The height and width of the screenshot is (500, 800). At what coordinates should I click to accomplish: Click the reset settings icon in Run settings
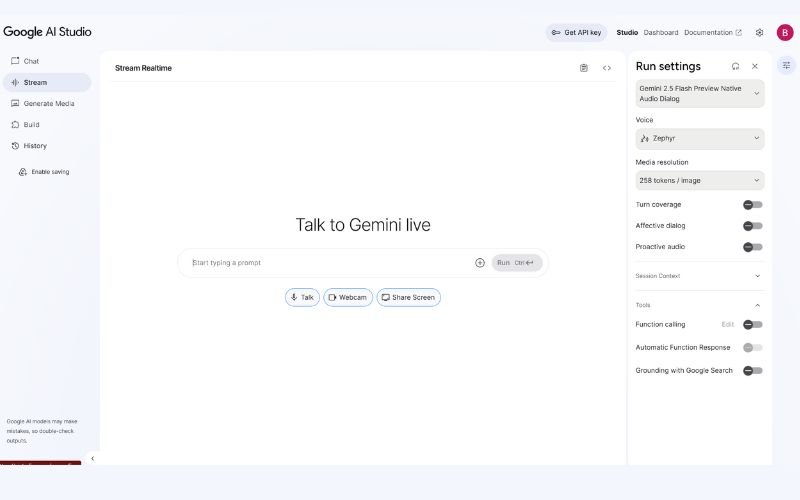coord(736,66)
